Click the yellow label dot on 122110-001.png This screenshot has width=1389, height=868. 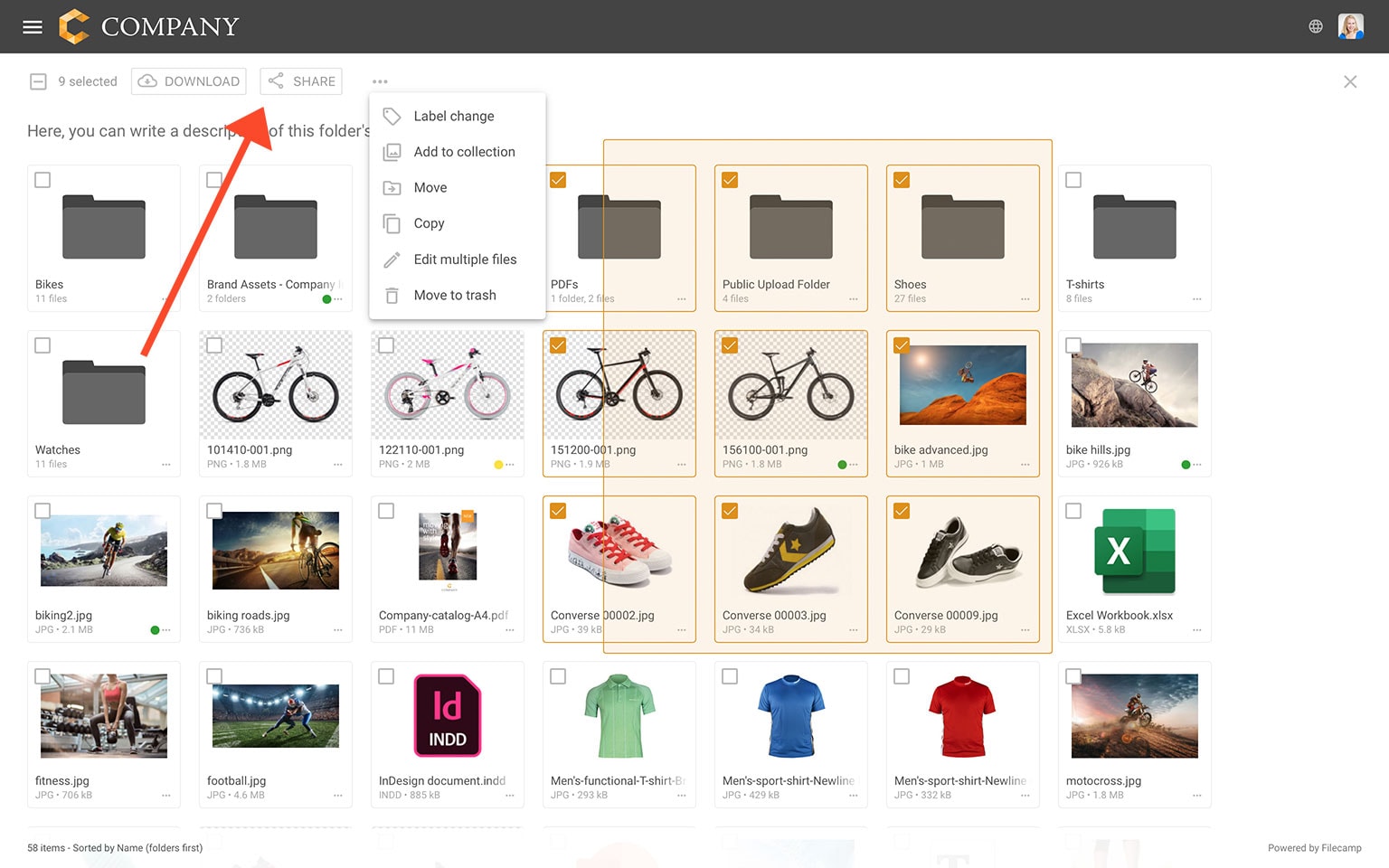(498, 465)
